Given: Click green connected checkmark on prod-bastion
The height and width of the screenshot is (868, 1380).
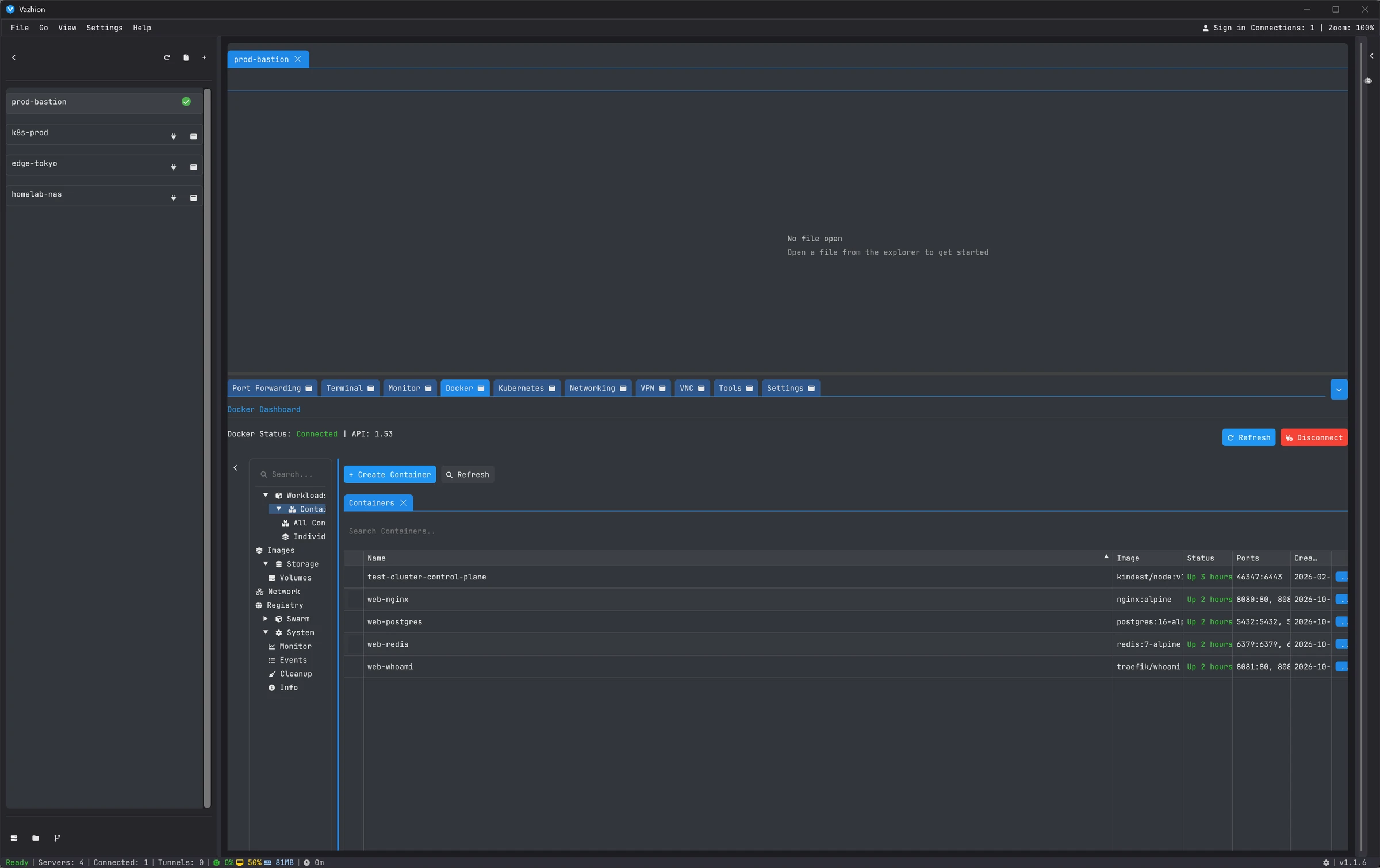Looking at the screenshot, I should click(x=186, y=102).
